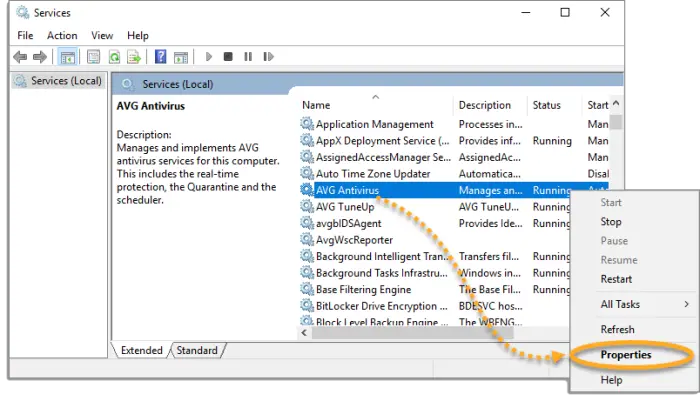Open the Help menu in menu bar
This screenshot has height=401, width=700.
pos(138,35)
